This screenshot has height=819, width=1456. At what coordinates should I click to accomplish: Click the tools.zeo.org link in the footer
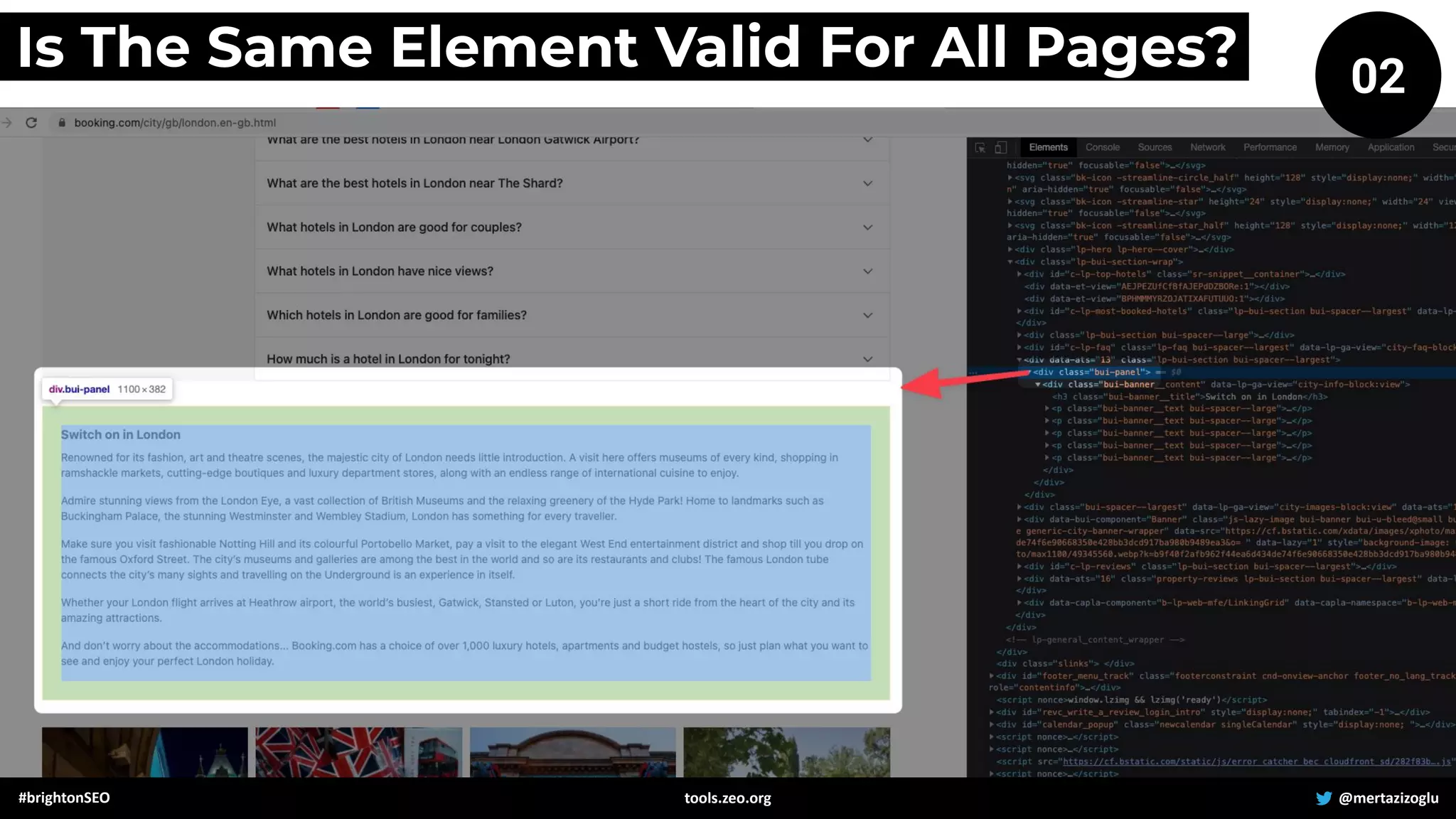[x=728, y=798]
